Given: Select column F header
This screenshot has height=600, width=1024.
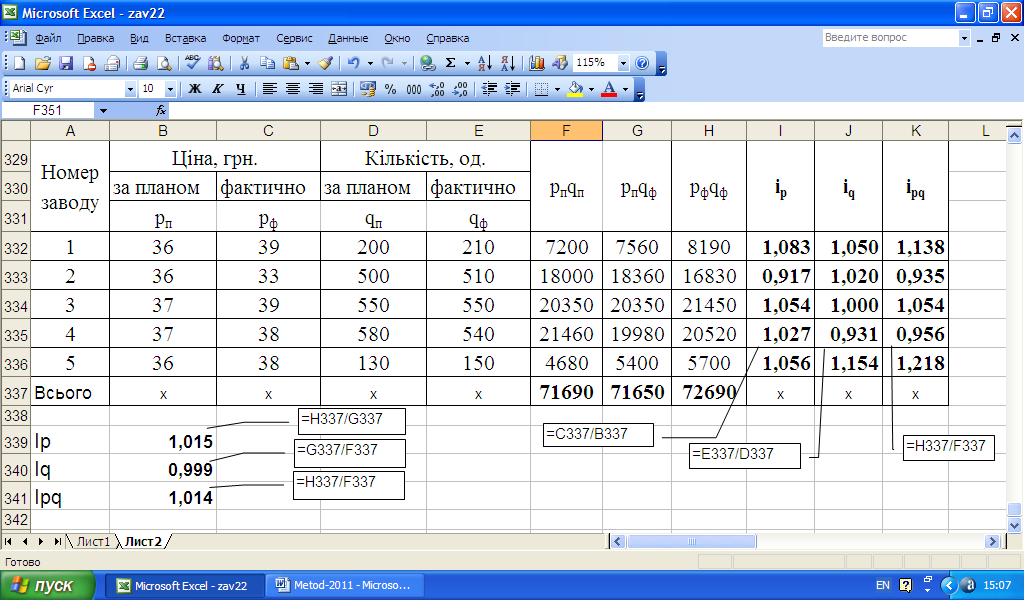Looking at the screenshot, I should coord(566,131).
